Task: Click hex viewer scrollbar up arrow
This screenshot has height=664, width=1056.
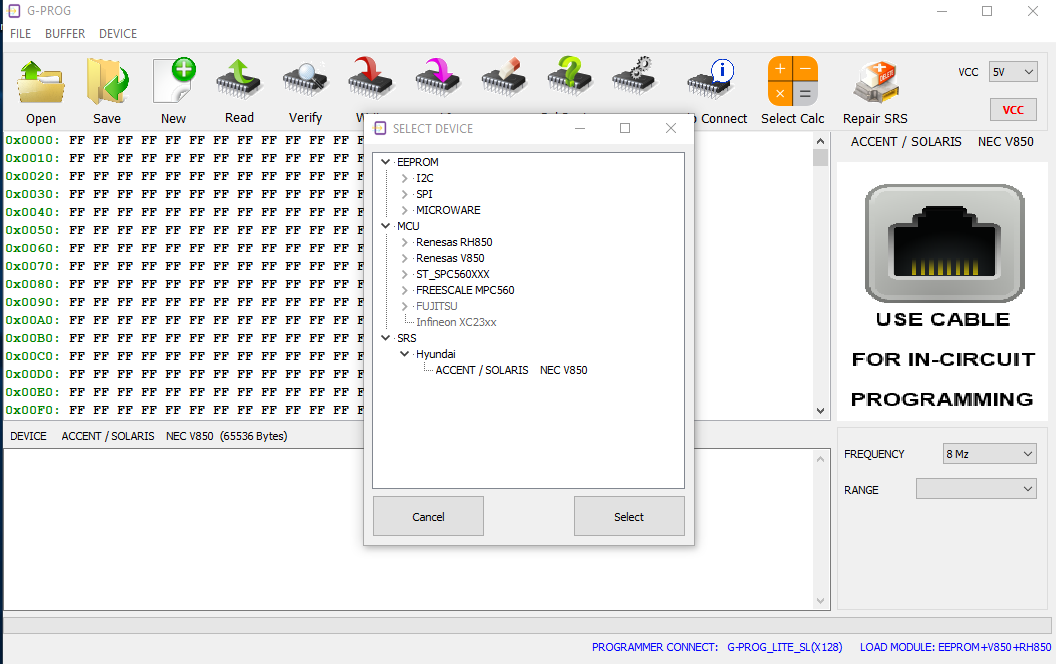Action: (820, 141)
